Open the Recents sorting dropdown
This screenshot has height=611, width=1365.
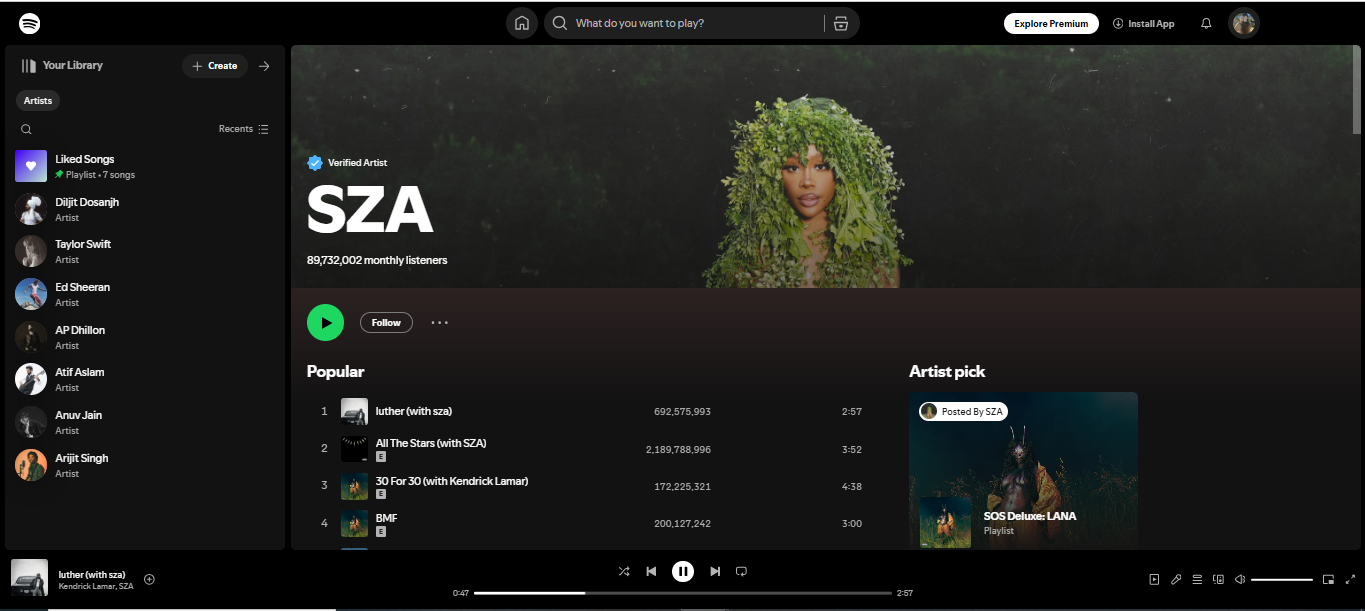(x=243, y=128)
